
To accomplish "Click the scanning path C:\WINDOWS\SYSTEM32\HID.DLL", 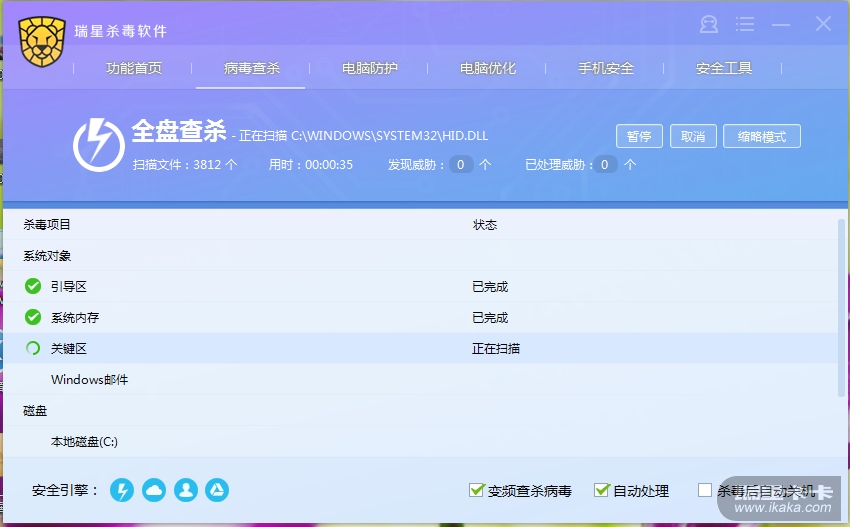I will pyautogui.click(x=389, y=136).
